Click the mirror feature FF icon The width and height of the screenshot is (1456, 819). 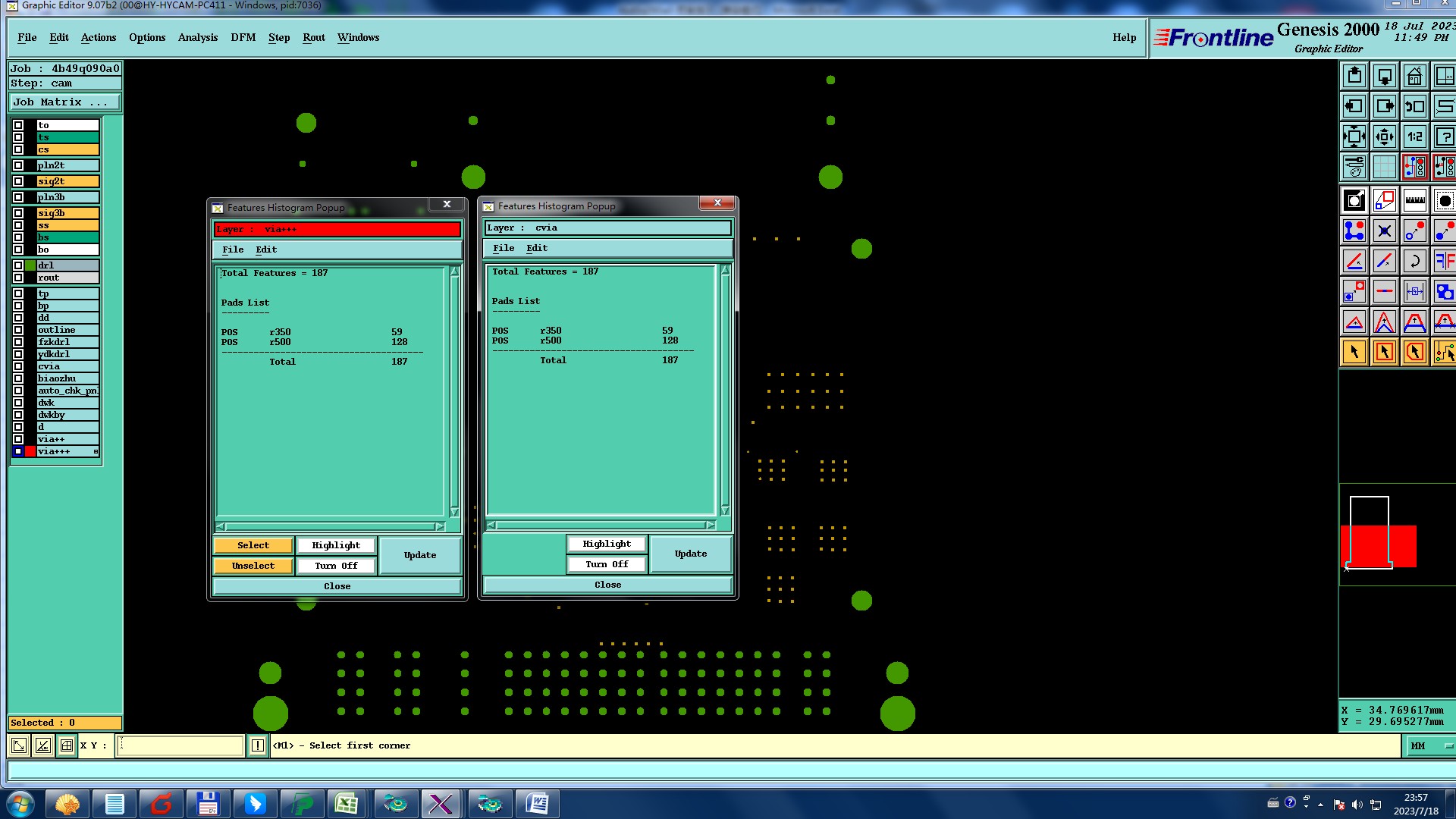click(1444, 262)
